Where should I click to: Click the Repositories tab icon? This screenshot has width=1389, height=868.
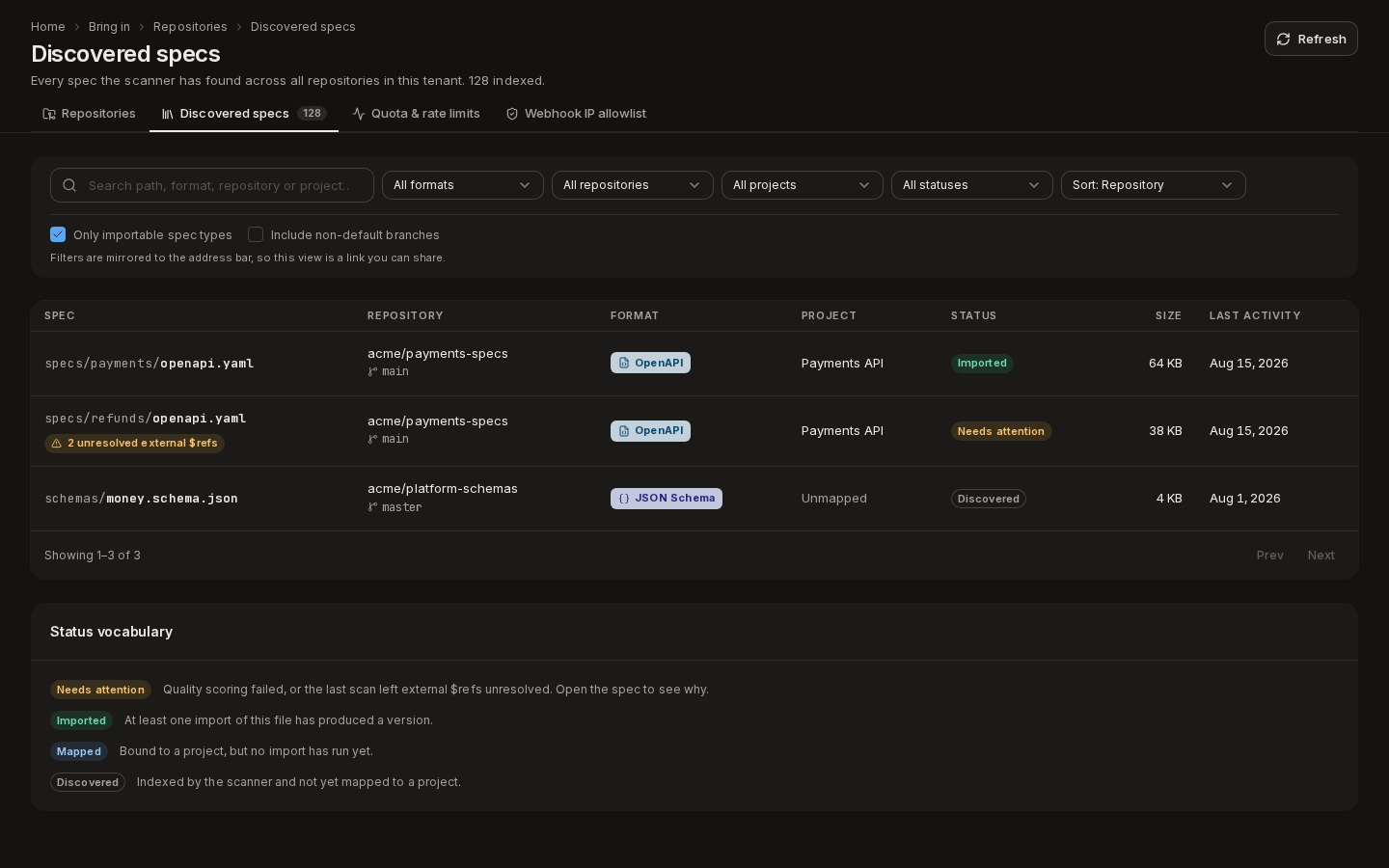[x=49, y=114]
